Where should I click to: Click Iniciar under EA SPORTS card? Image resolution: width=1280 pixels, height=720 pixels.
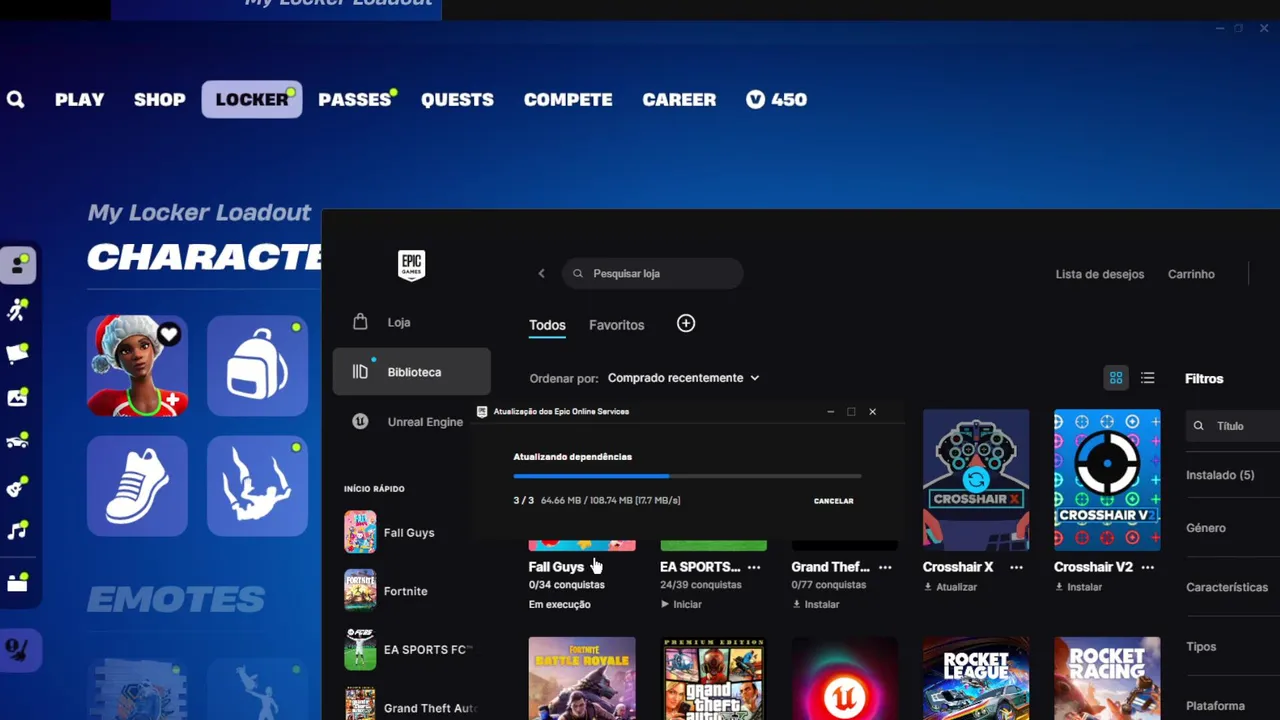coord(681,604)
